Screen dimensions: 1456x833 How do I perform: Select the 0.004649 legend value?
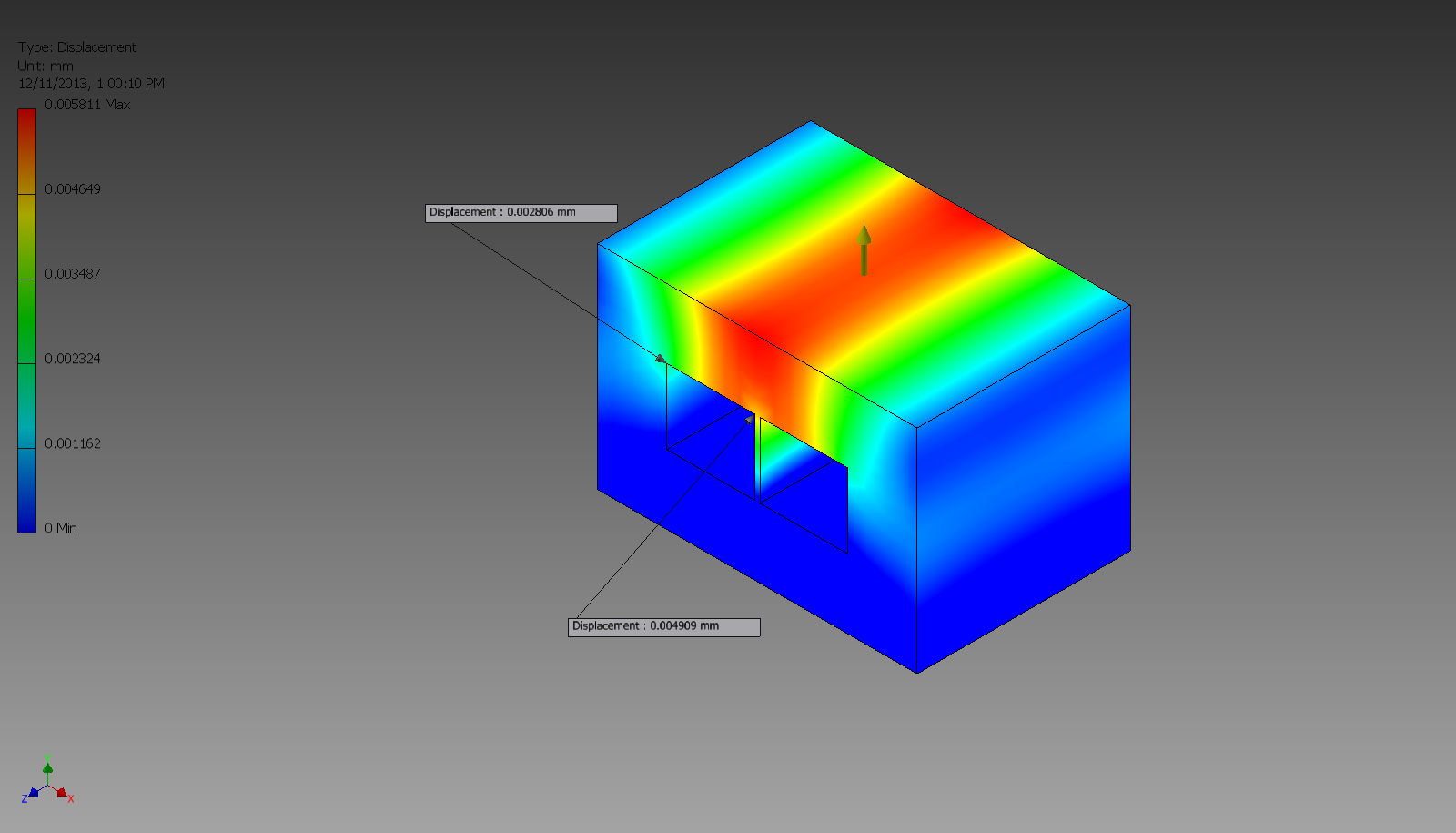[73, 189]
